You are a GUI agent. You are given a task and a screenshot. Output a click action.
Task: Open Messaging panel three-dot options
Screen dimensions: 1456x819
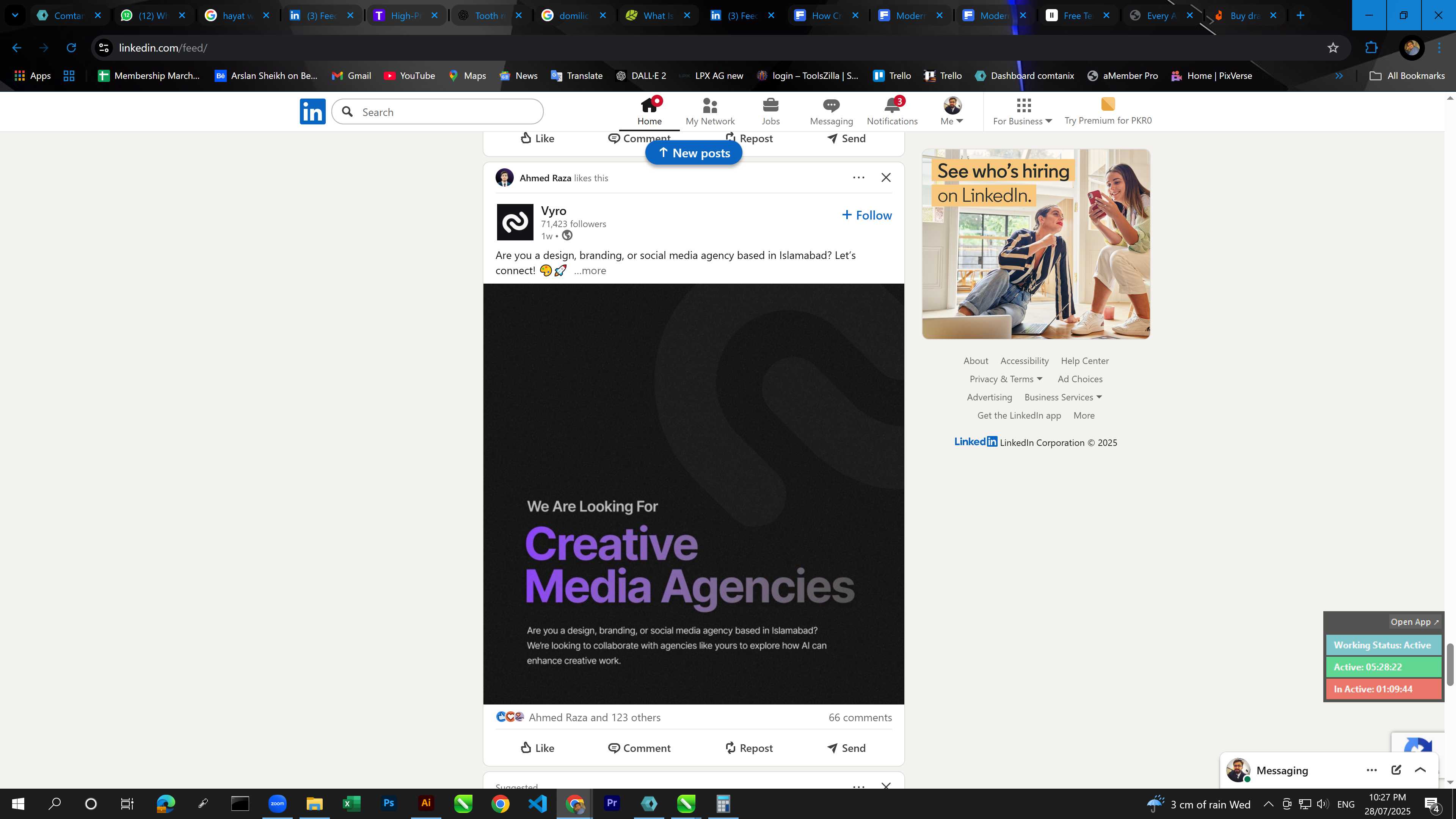pyautogui.click(x=1371, y=770)
